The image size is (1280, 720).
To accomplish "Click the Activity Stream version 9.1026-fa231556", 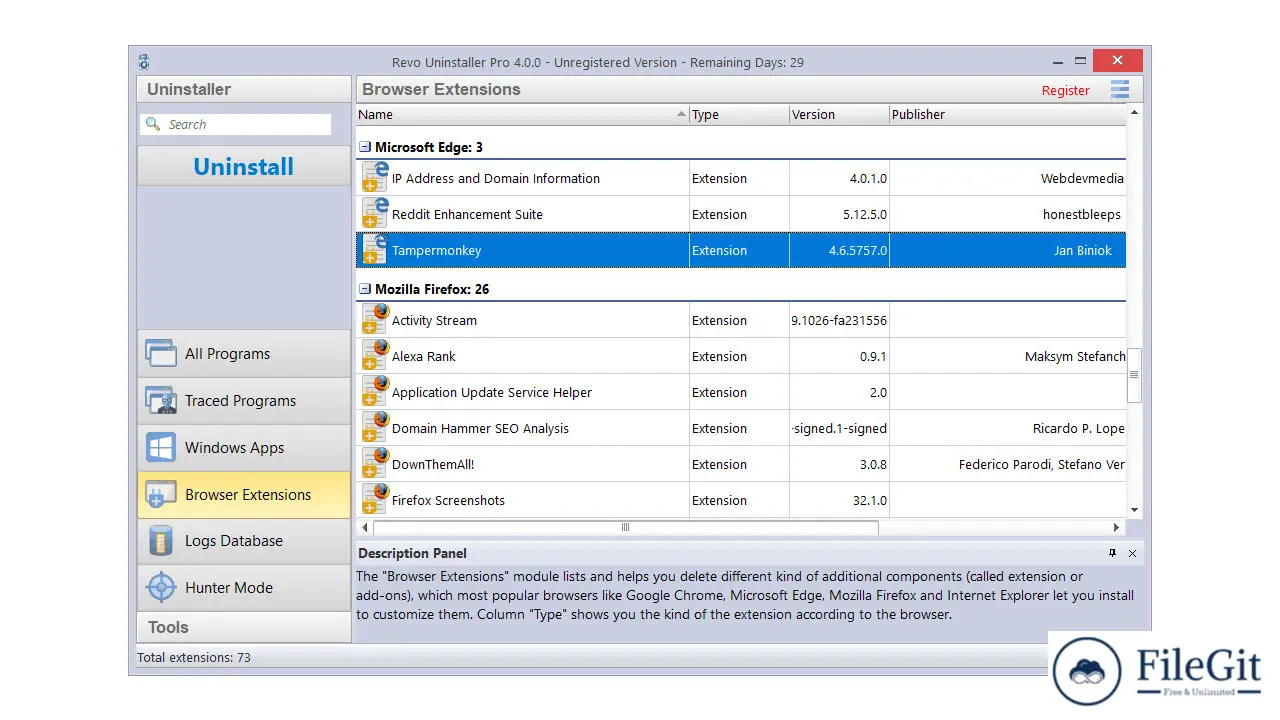I will 839,320.
